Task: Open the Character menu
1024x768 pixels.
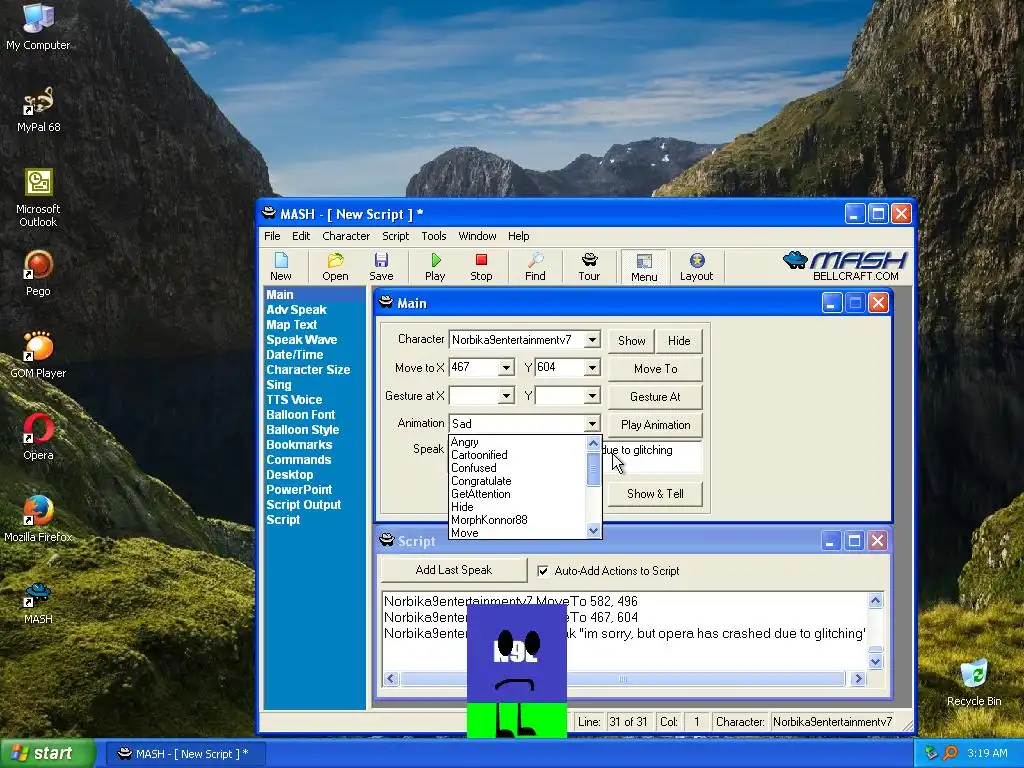Action: (346, 236)
